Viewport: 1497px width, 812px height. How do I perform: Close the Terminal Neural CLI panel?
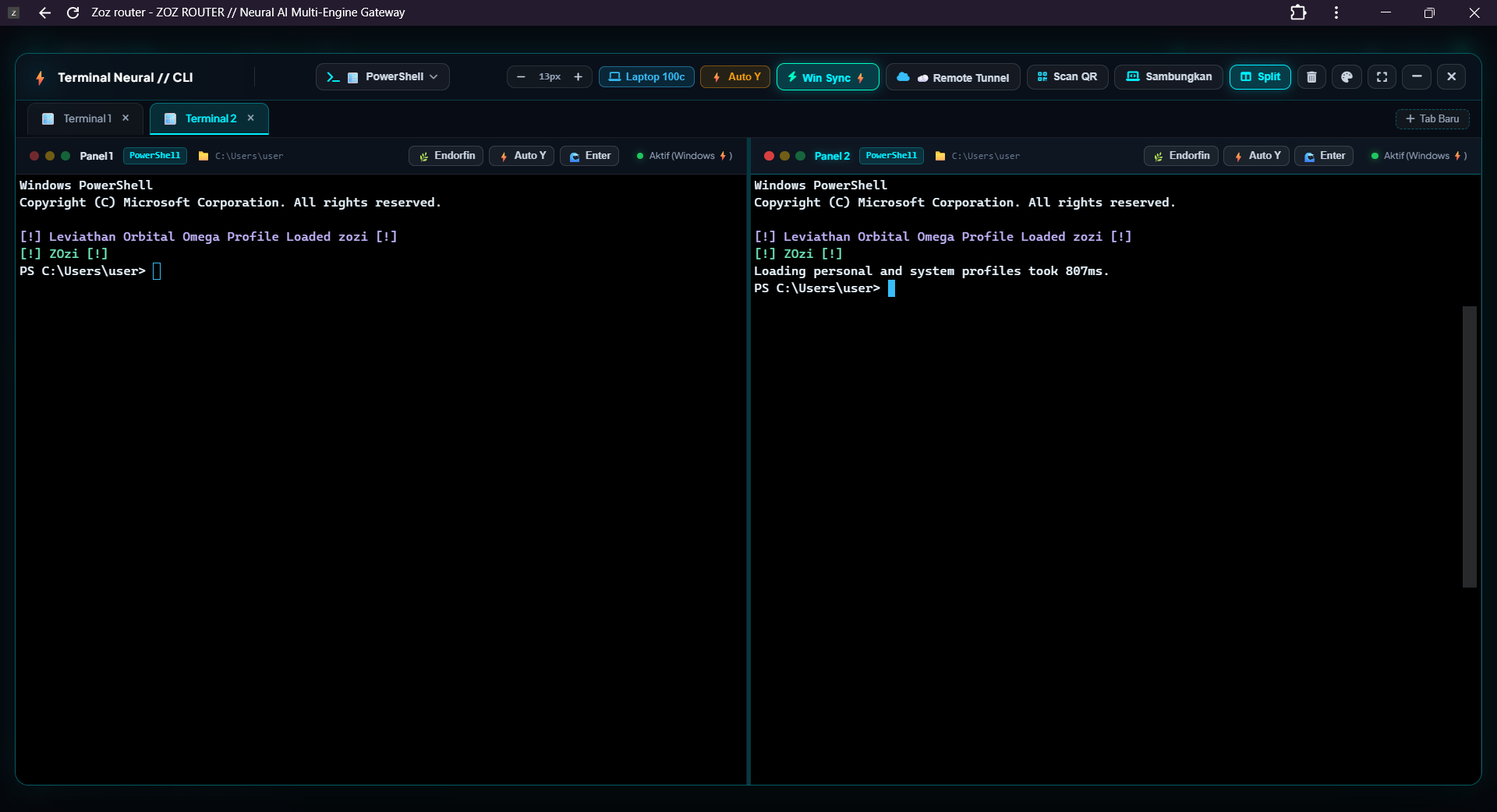pyautogui.click(x=1452, y=77)
